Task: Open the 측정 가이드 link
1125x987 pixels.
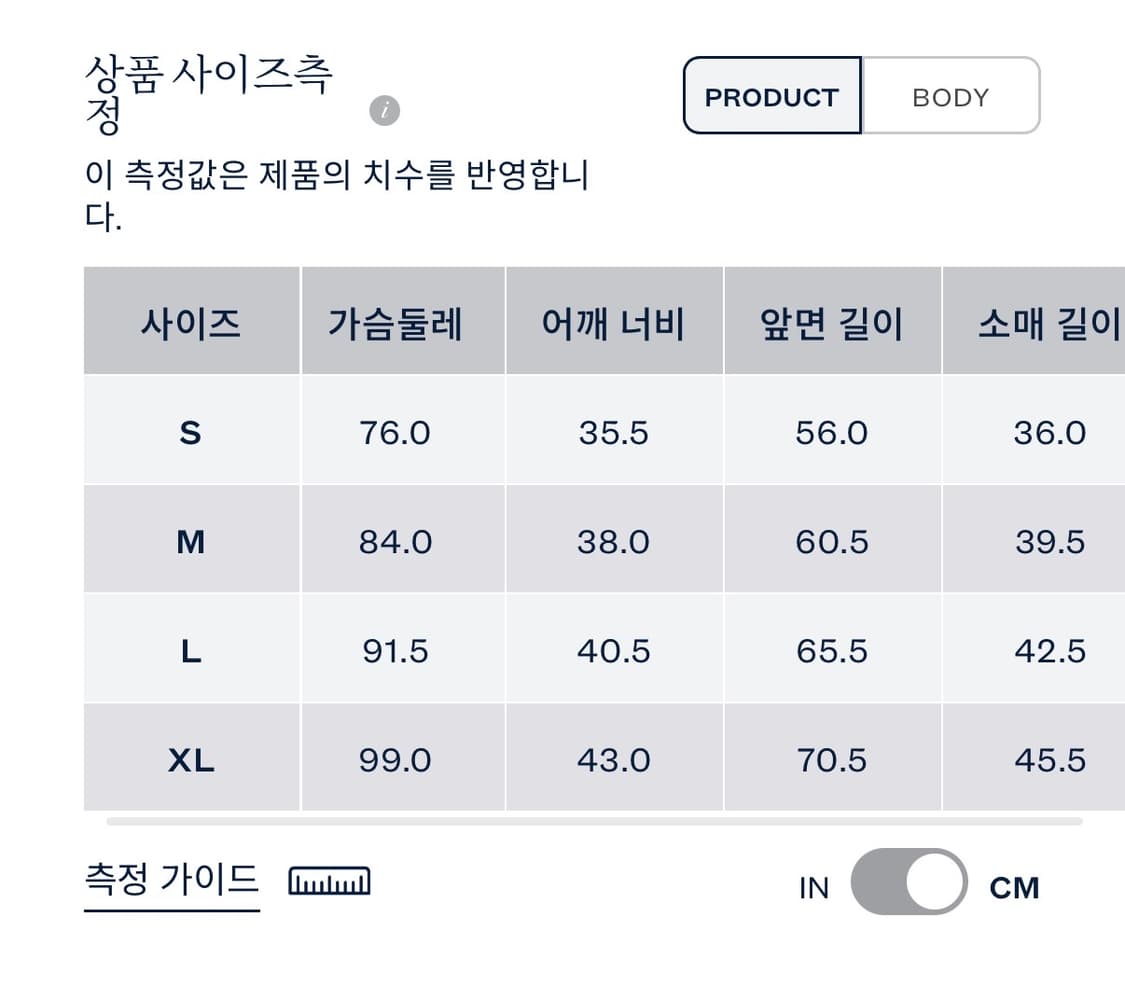Action: click(x=171, y=879)
